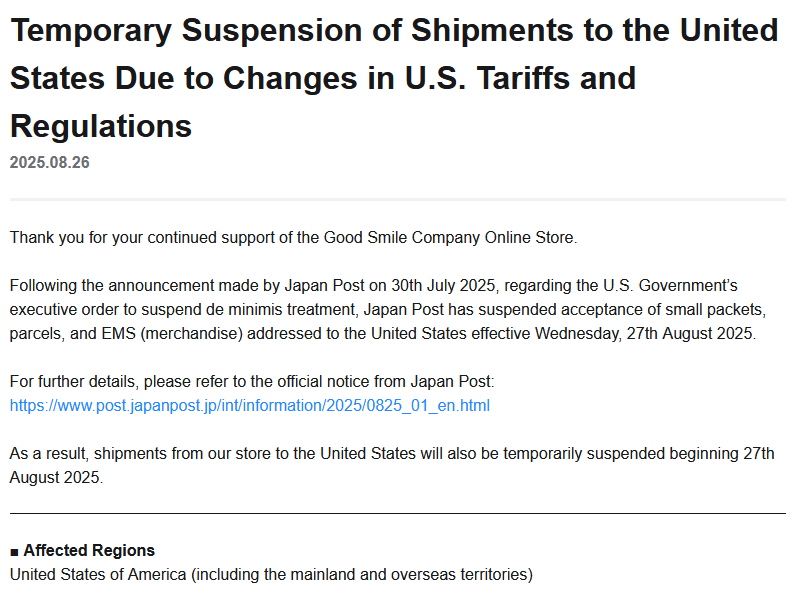Click the phrase 'de minimis treatment'
The image size is (796, 610).
(280, 310)
